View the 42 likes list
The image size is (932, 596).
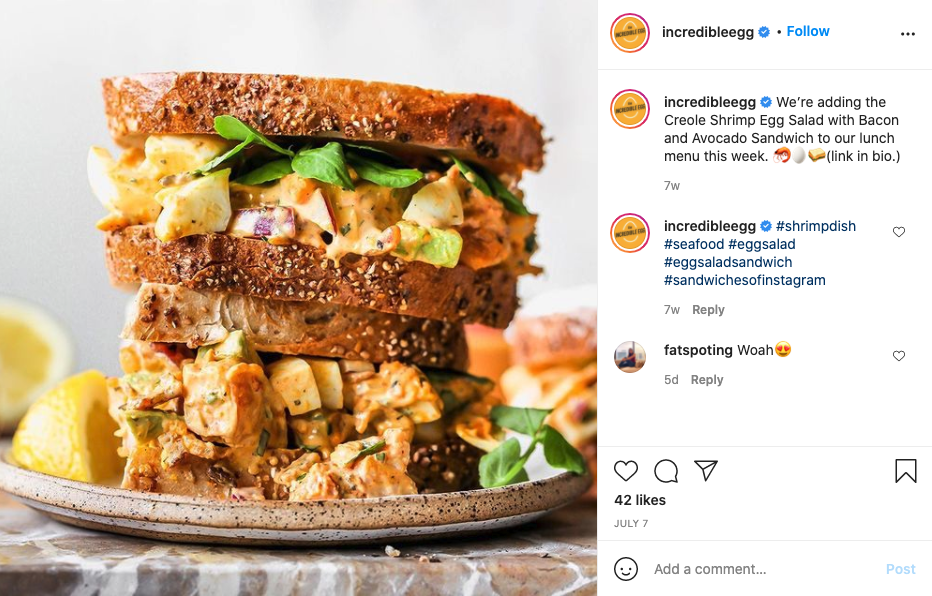point(640,500)
